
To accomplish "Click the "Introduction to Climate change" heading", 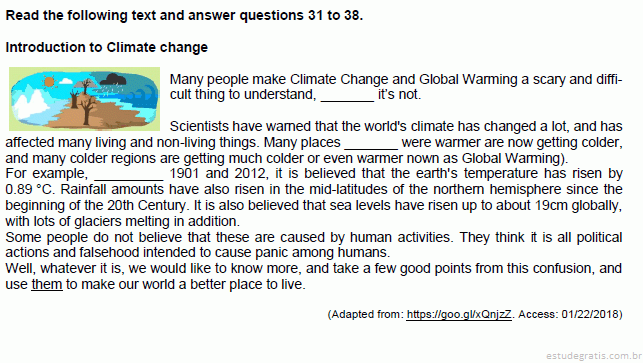I will [107, 47].
